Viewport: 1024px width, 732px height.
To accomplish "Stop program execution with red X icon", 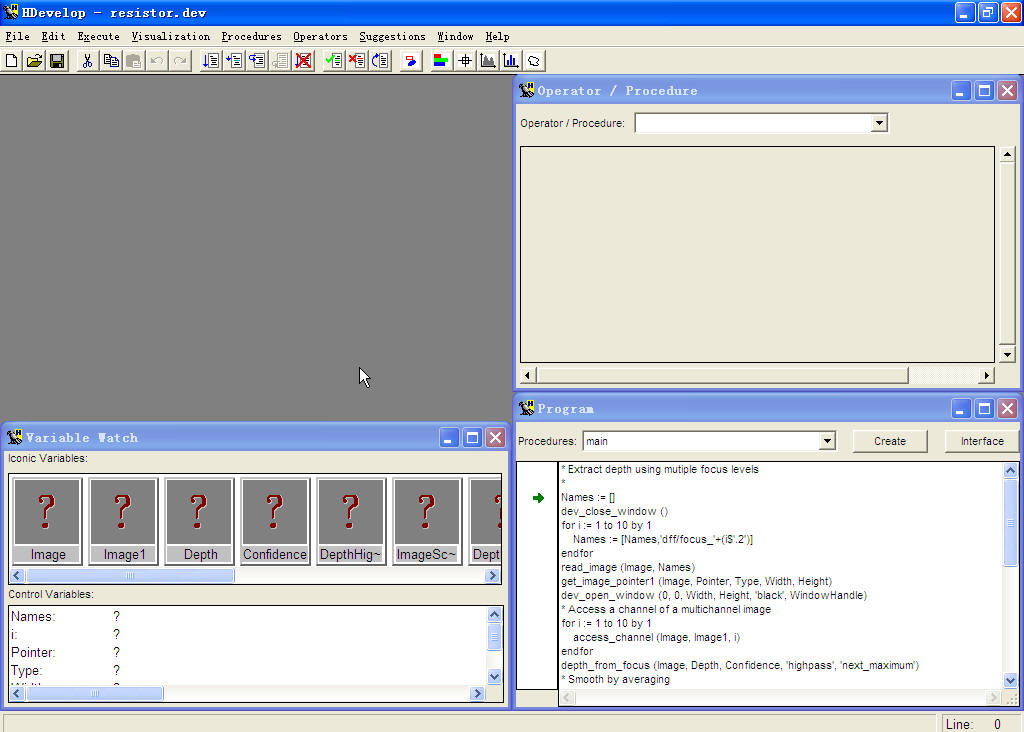I will pos(304,61).
